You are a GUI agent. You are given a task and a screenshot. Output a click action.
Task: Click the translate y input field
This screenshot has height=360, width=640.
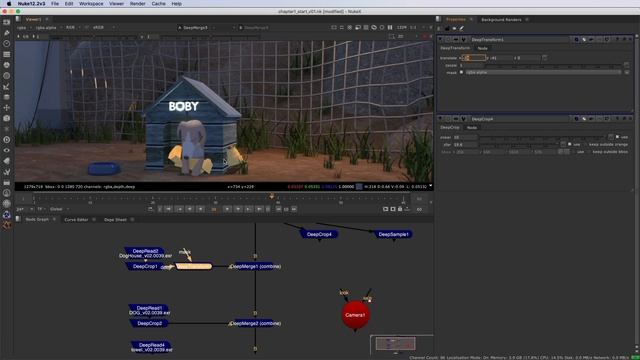(501, 58)
